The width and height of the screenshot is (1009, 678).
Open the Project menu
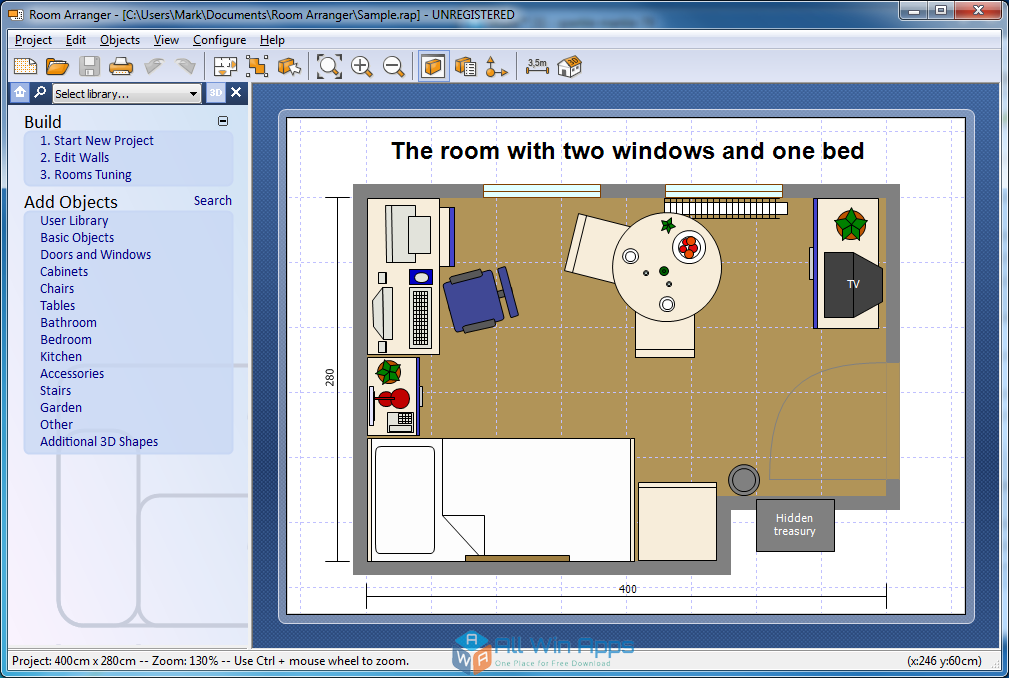pos(33,40)
